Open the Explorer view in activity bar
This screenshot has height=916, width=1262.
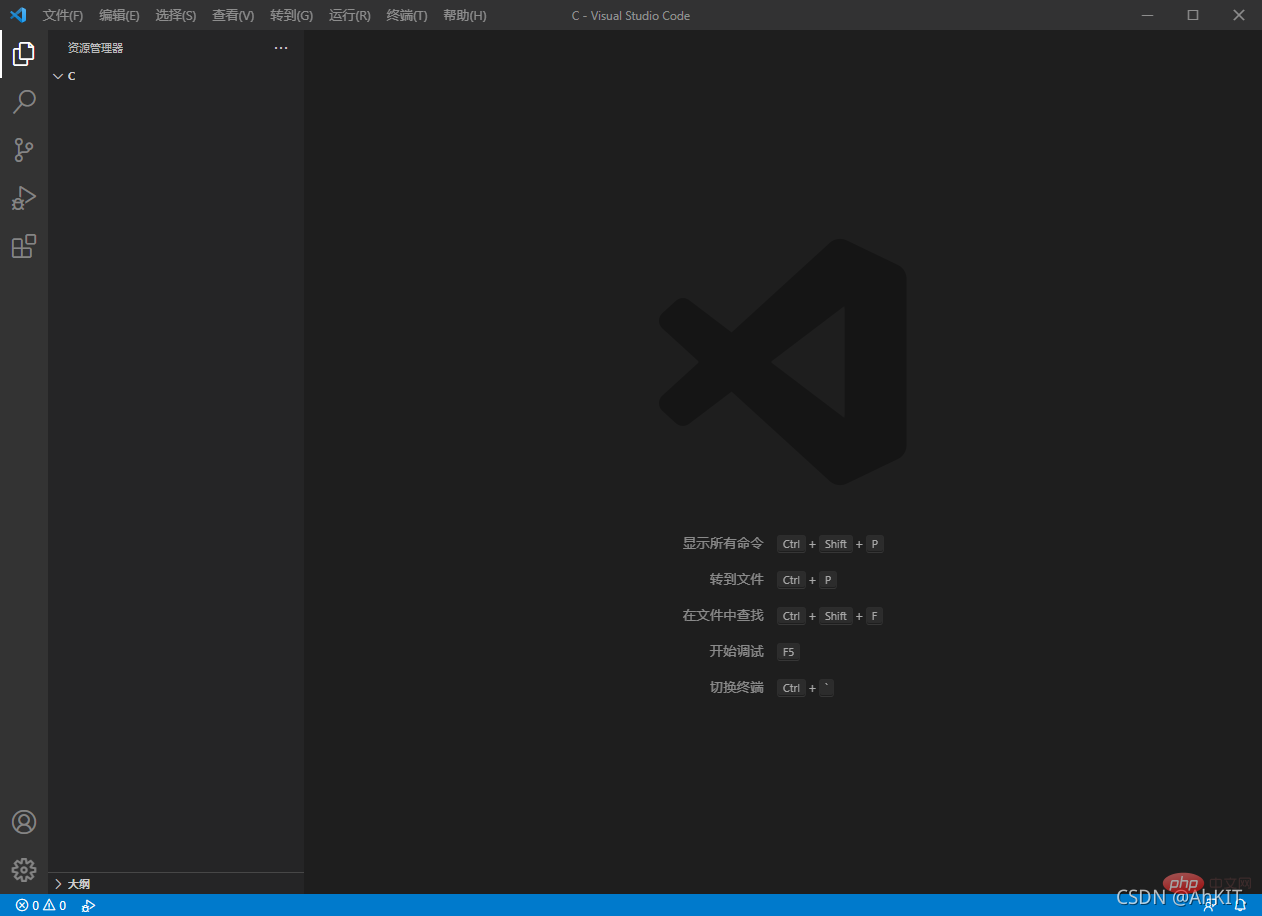point(24,54)
